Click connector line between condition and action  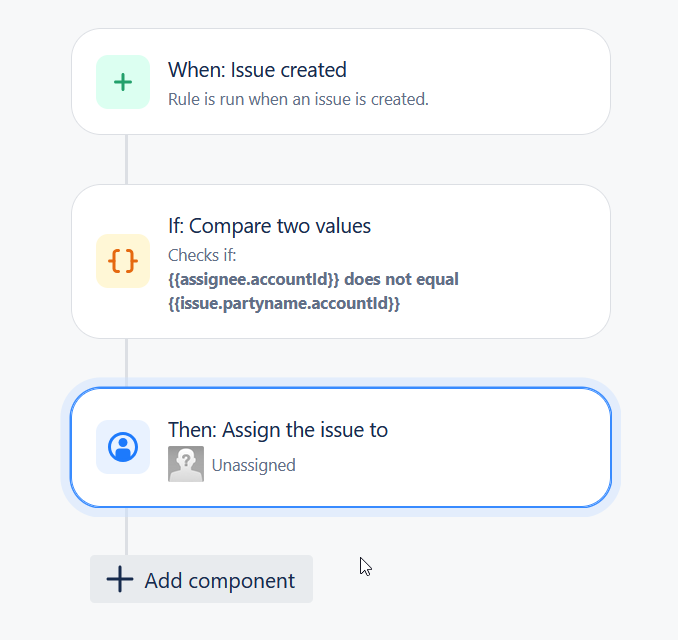(x=126, y=363)
